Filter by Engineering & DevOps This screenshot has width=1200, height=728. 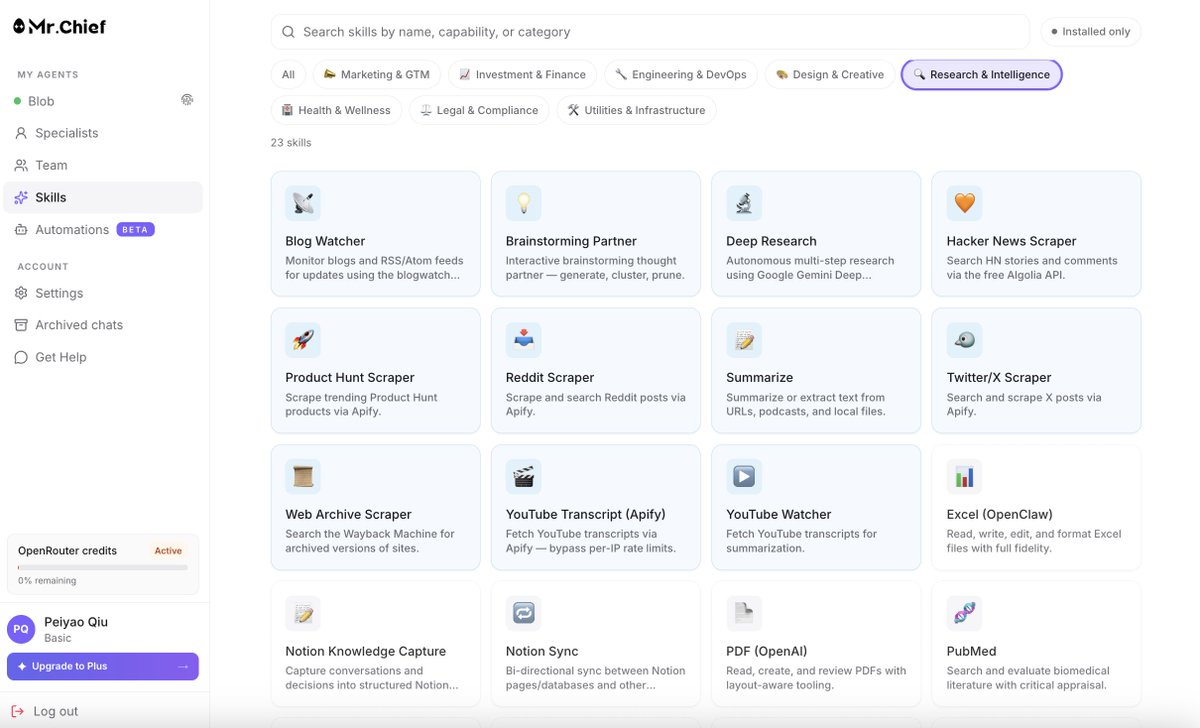click(x=681, y=75)
